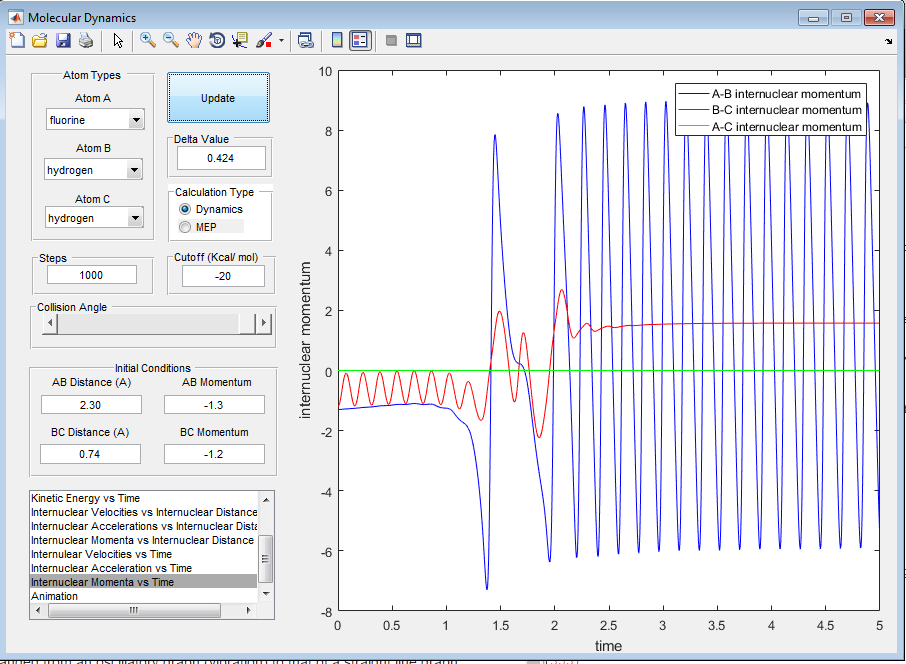Open the Atom C hydrogen dropdown
This screenshot has width=906, height=664.
click(136, 218)
